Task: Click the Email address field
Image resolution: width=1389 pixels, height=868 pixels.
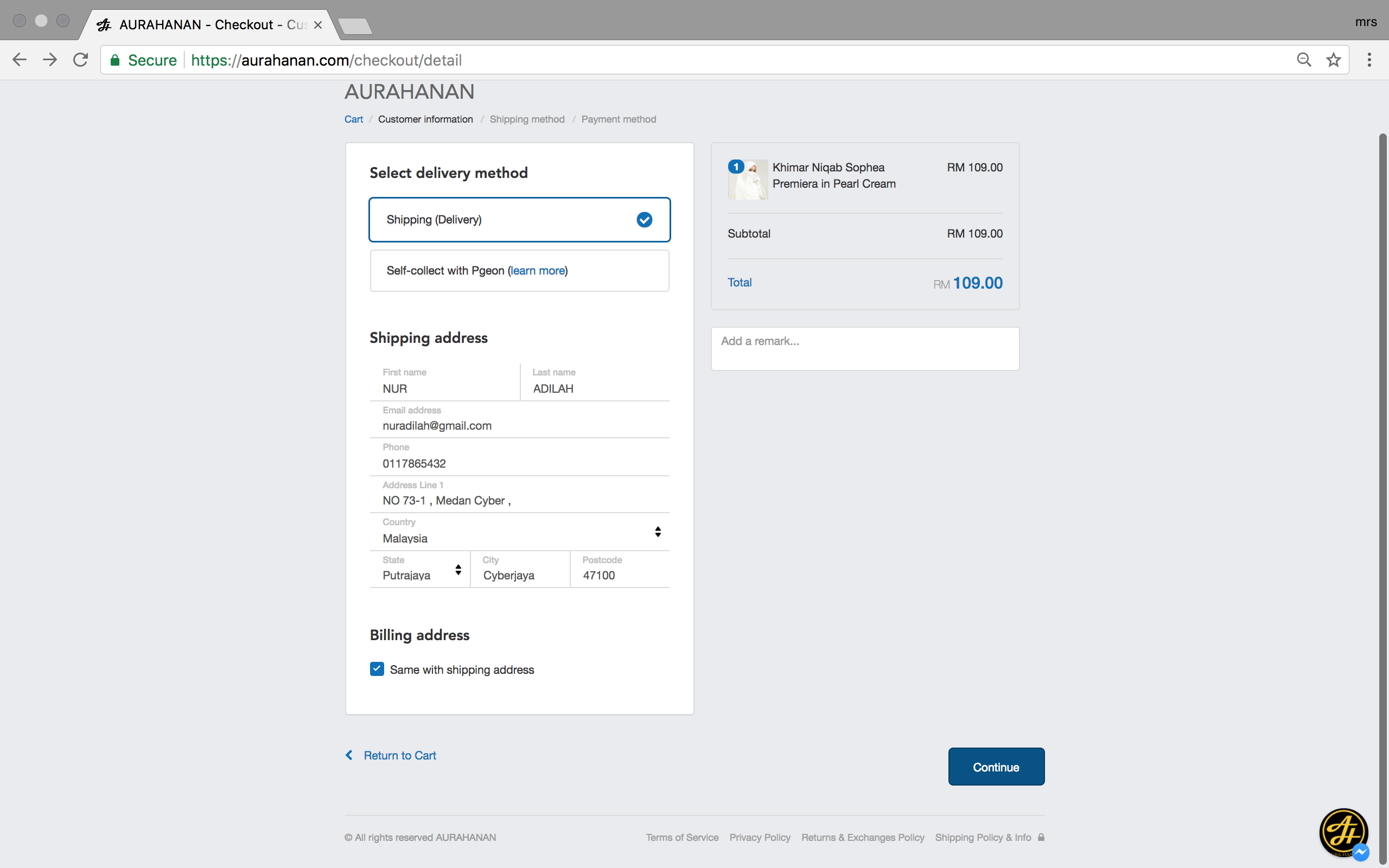Action: [x=519, y=420]
